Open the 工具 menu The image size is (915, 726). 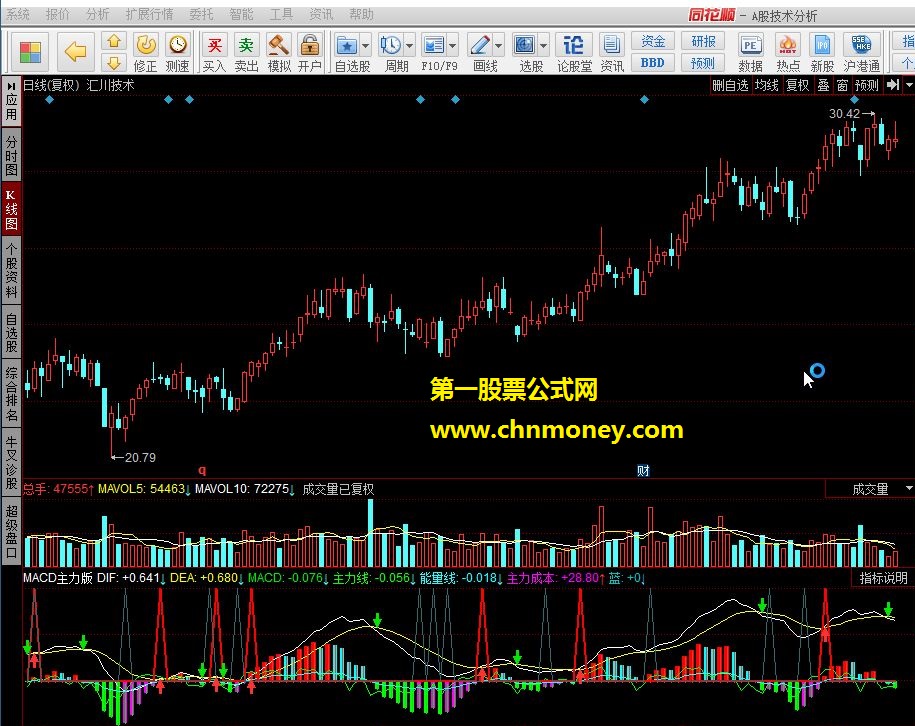point(281,14)
